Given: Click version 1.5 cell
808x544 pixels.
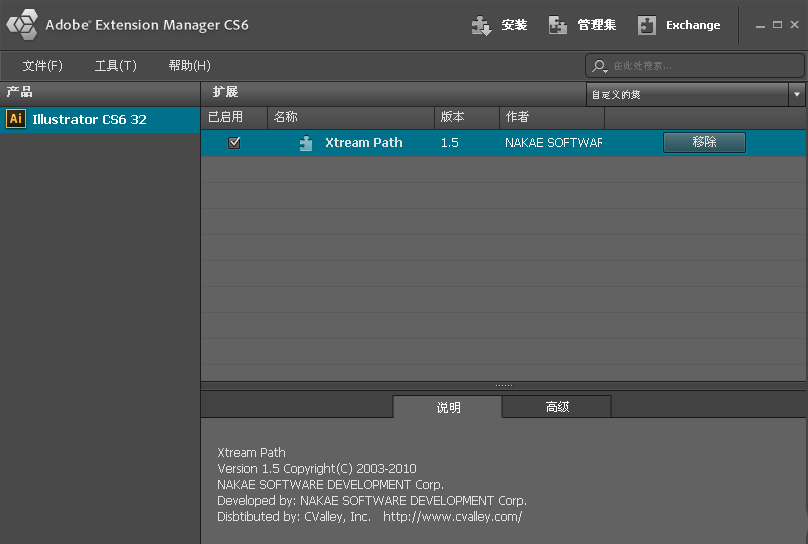Looking at the screenshot, I should 449,143.
